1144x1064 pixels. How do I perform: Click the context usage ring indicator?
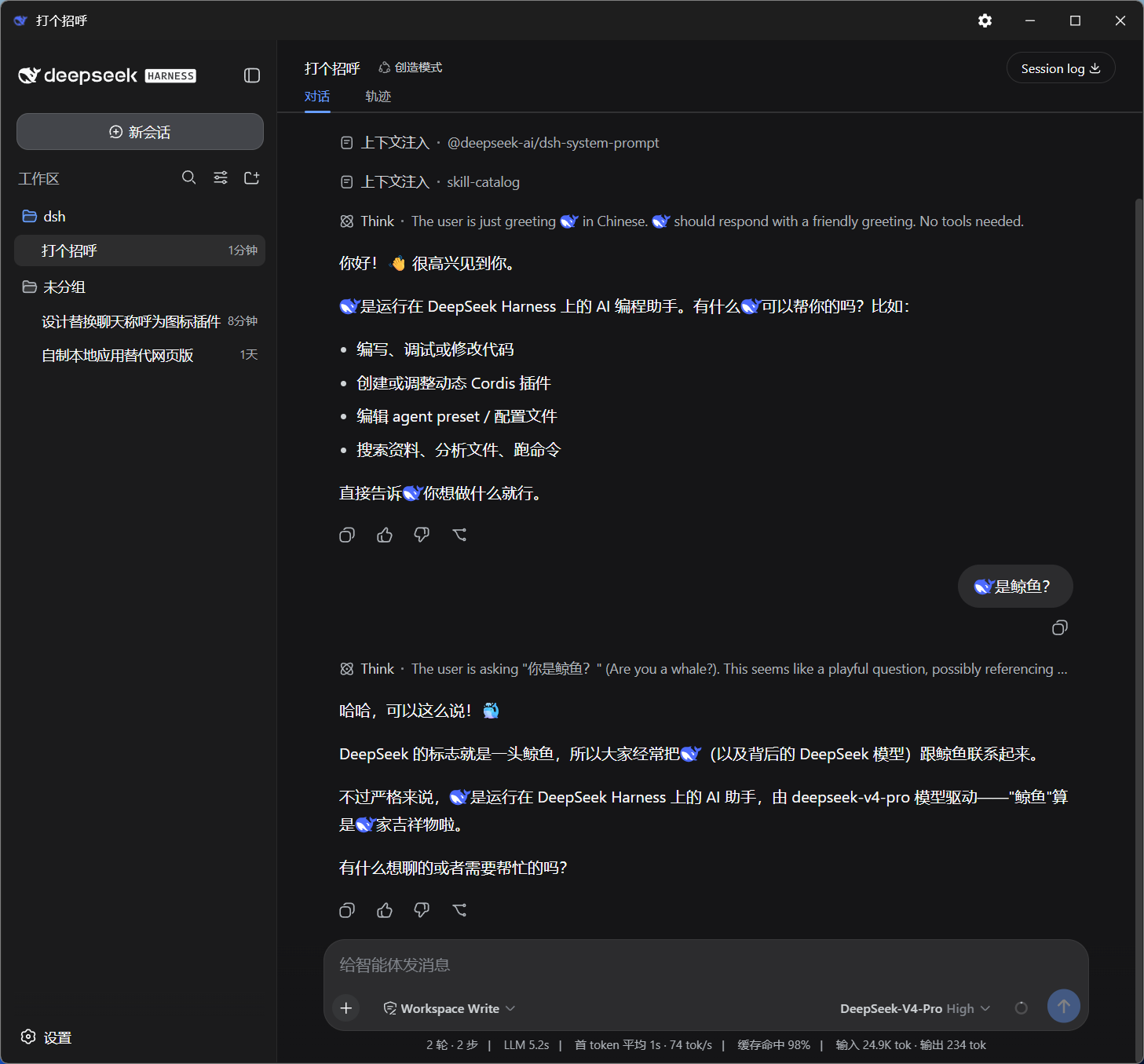[x=1022, y=1008]
